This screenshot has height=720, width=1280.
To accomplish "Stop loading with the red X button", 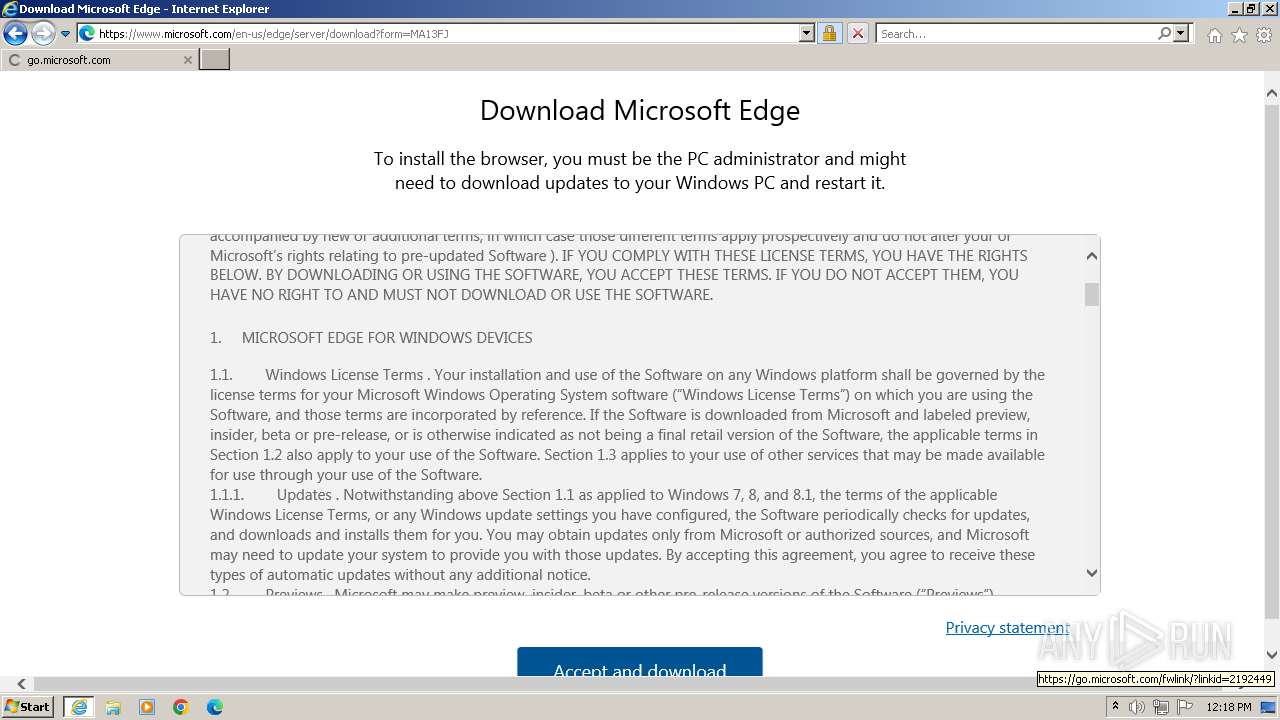I will pos(857,33).
